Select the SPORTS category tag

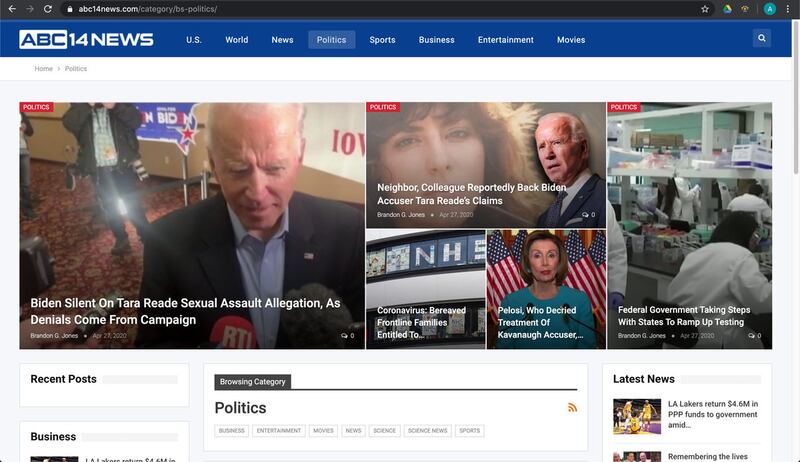tap(469, 431)
